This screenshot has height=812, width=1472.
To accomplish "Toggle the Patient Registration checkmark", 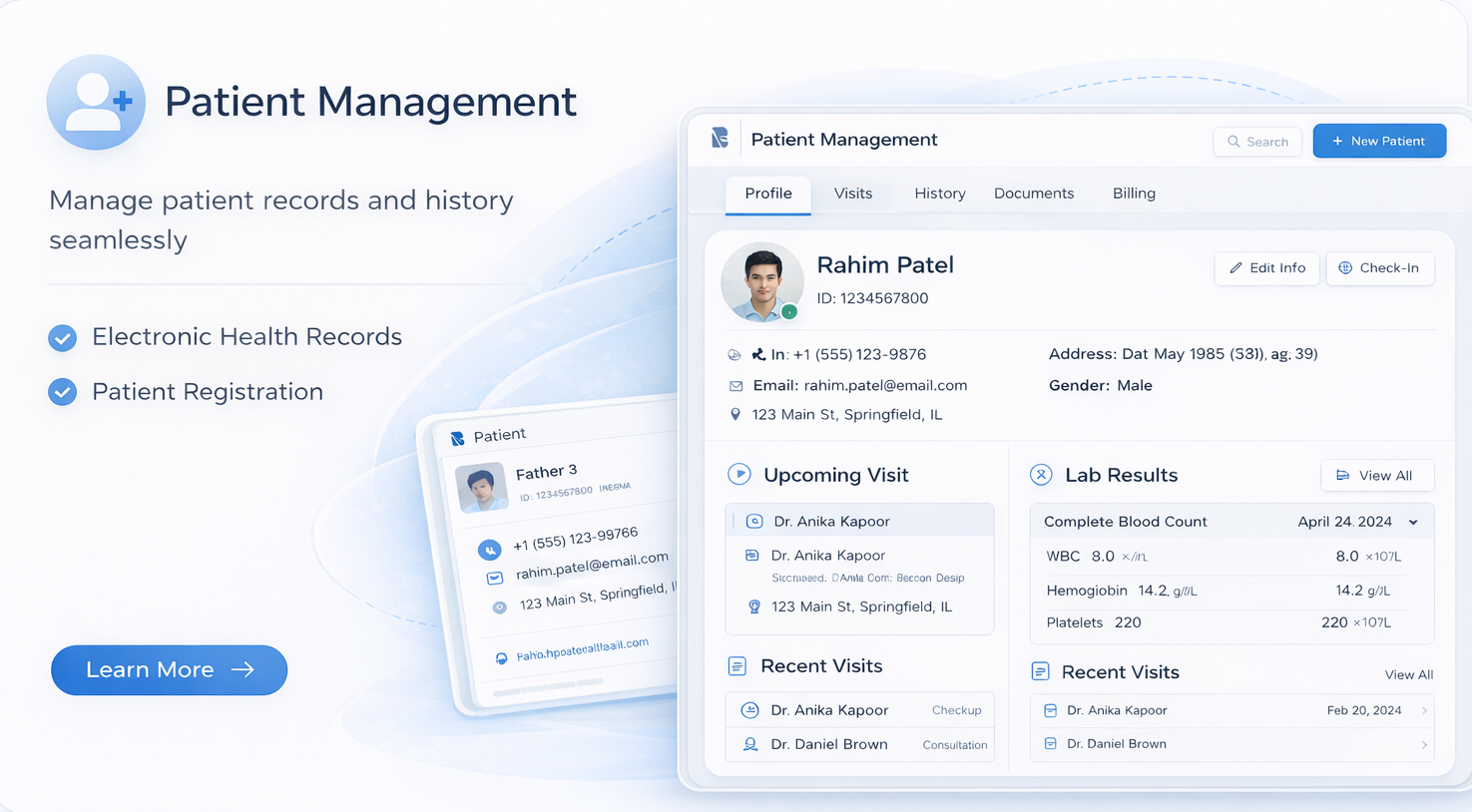I will click(x=63, y=392).
